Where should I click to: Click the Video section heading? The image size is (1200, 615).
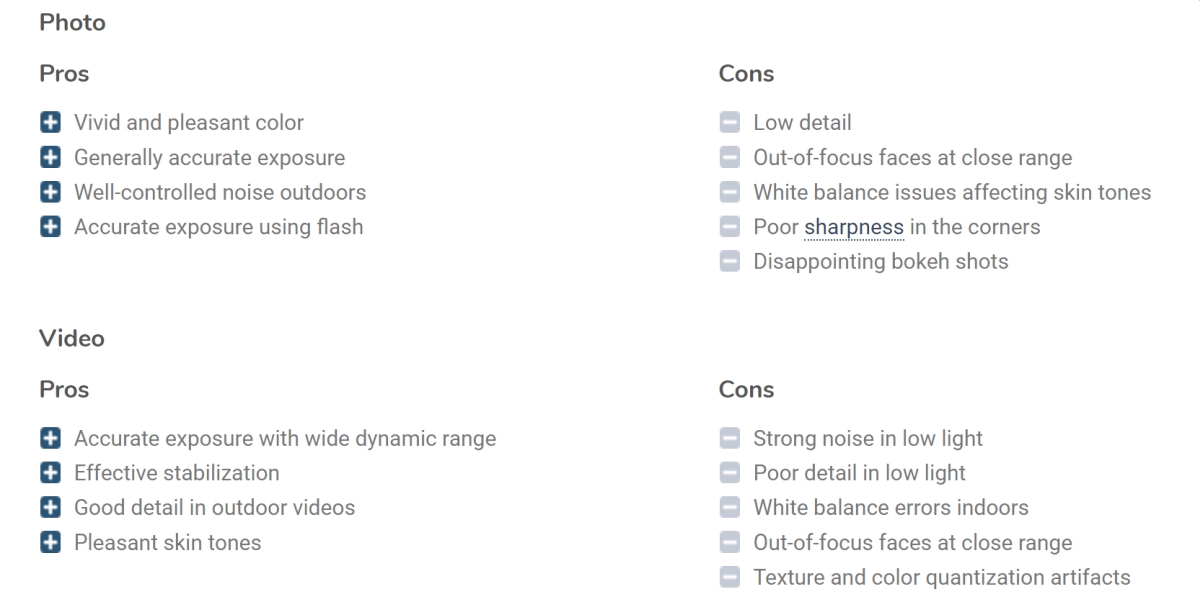coord(72,338)
